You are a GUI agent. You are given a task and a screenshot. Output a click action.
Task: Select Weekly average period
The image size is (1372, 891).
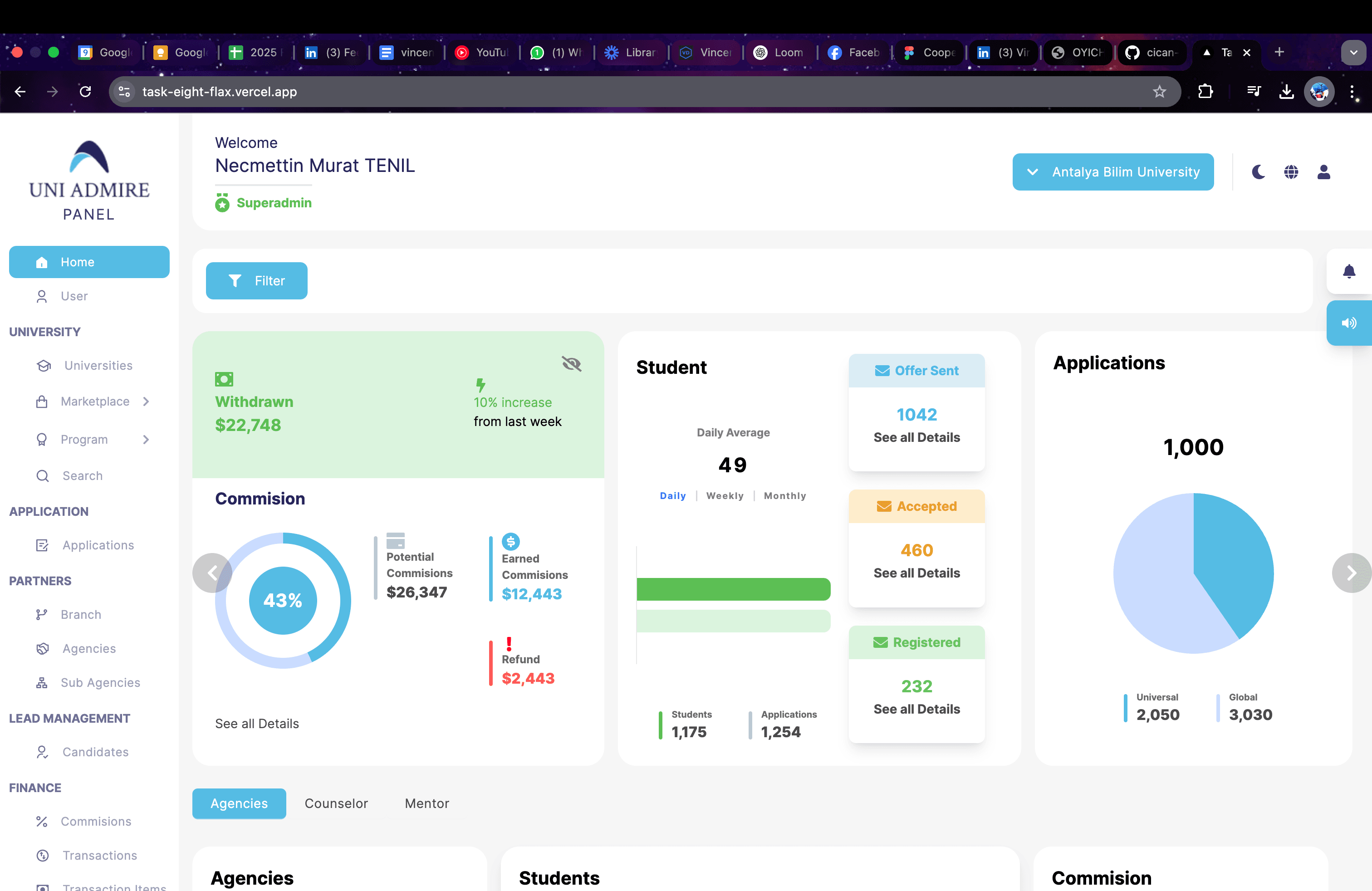point(725,496)
